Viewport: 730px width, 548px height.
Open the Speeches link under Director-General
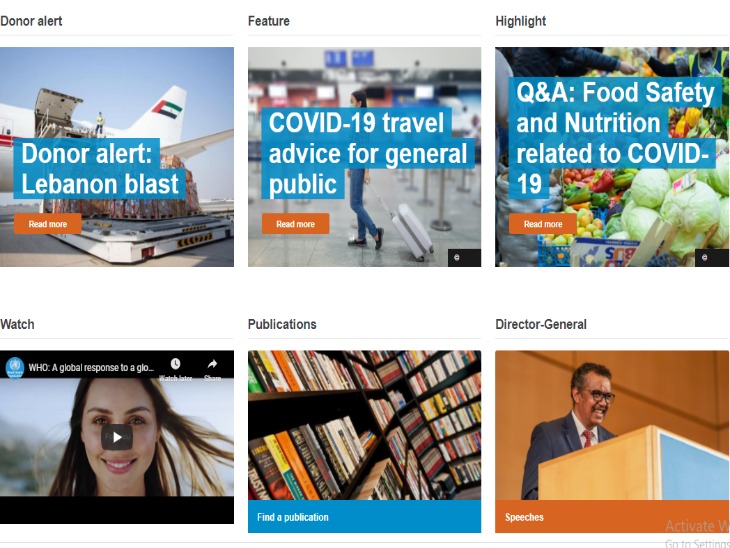click(524, 517)
